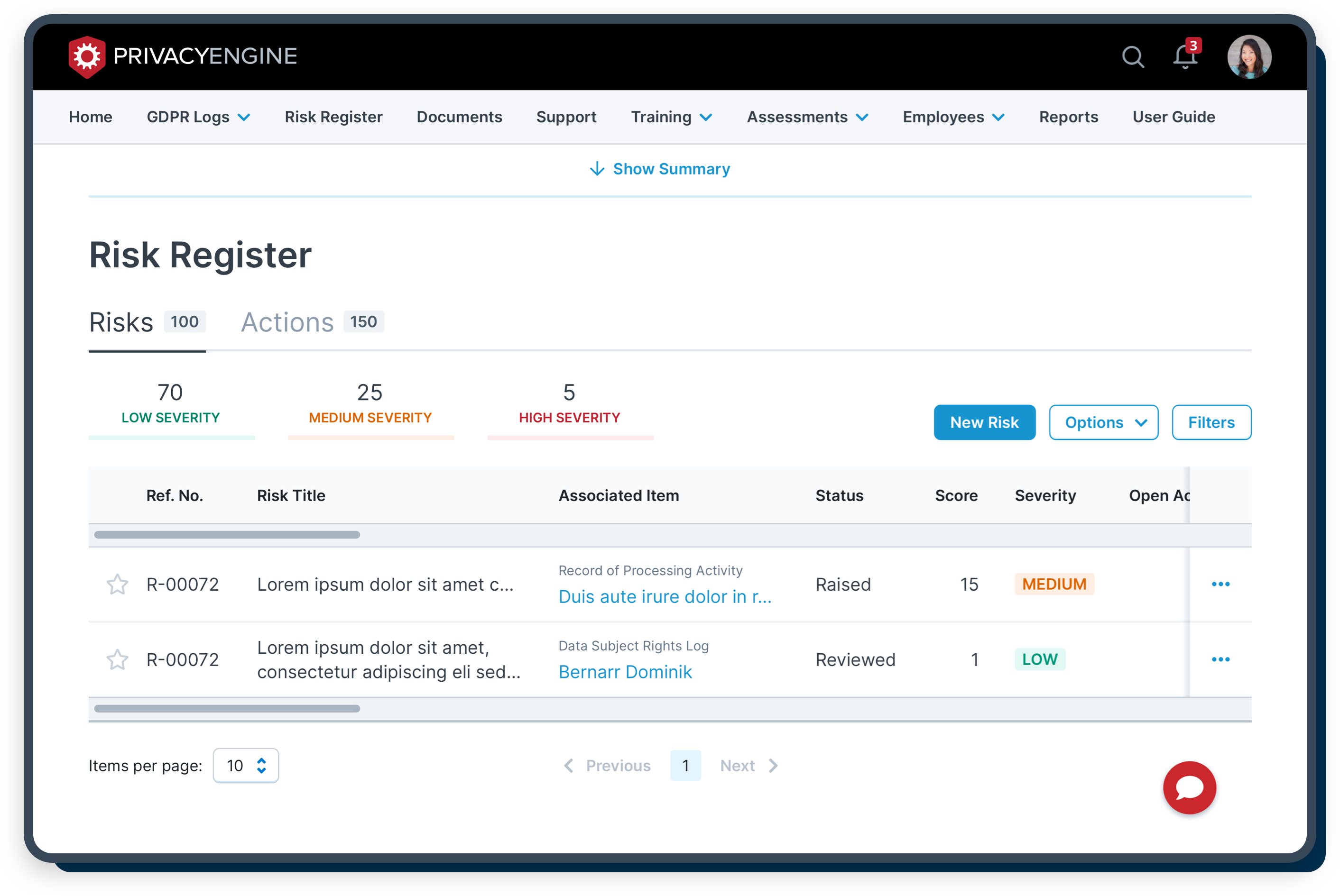Screen dimensions: 1340x896
Task: Switch to the Actions tab
Action: pyautogui.click(x=288, y=322)
